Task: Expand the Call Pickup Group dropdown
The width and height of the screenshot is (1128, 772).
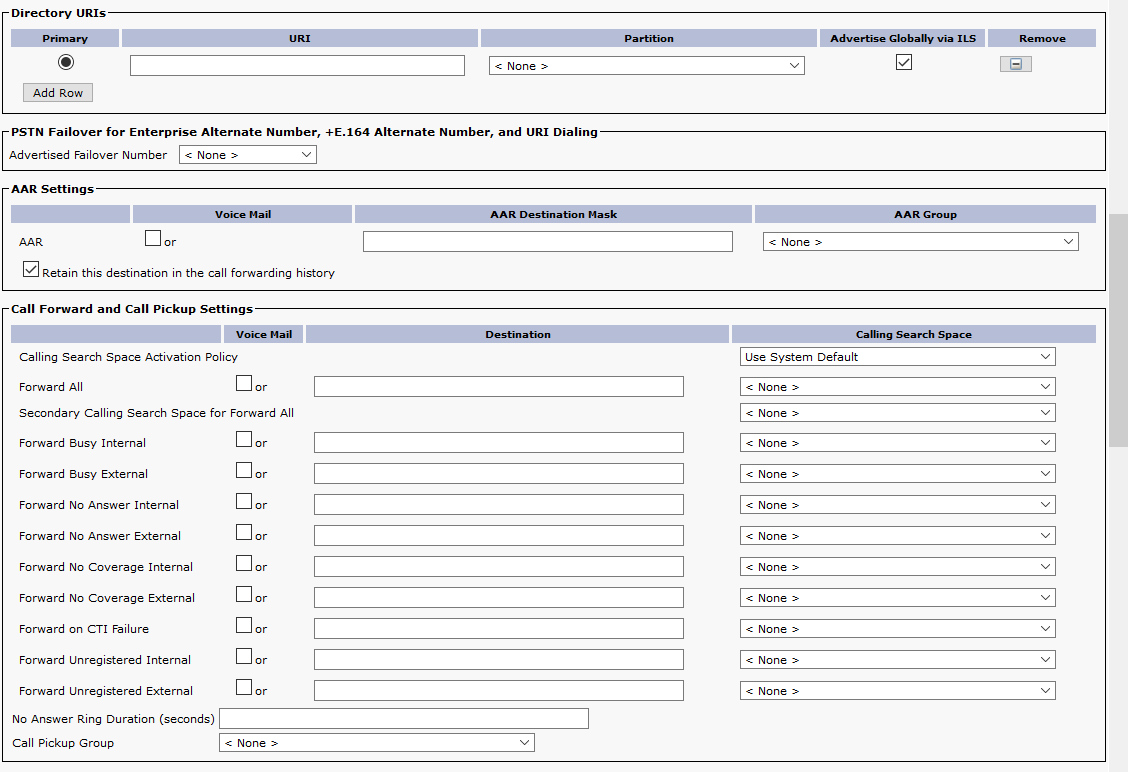Action: (376, 743)
